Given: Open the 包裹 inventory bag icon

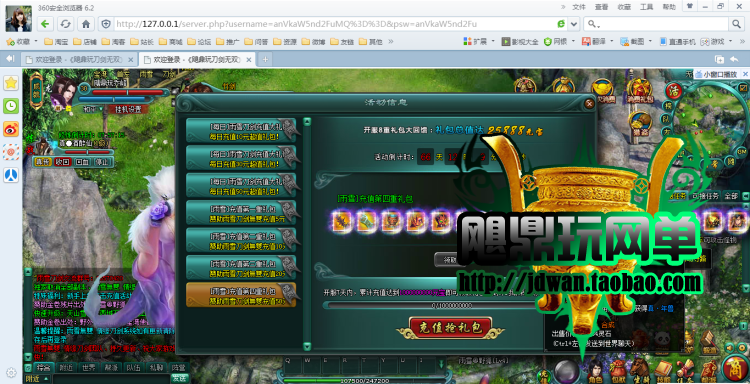Looking at the screenshot, I should click(x=618, y=371).
